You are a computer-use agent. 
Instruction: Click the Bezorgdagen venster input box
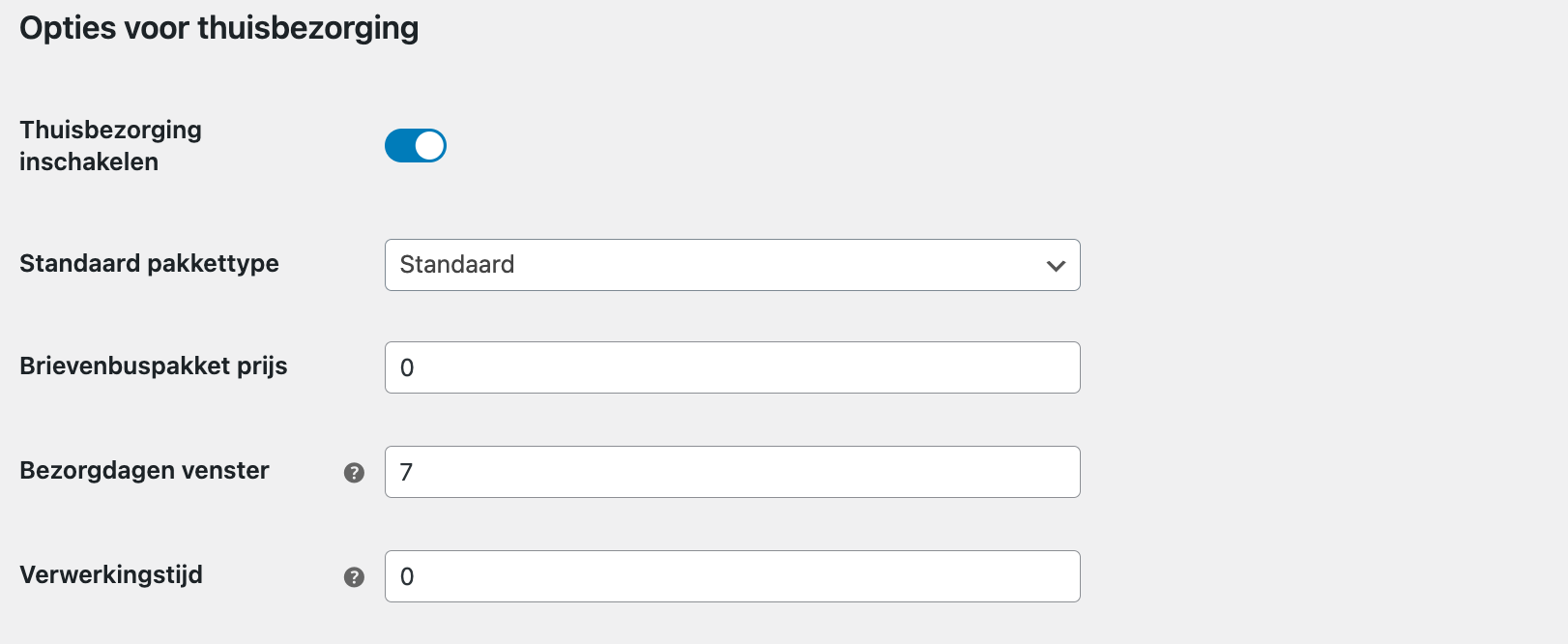(732, 472)
